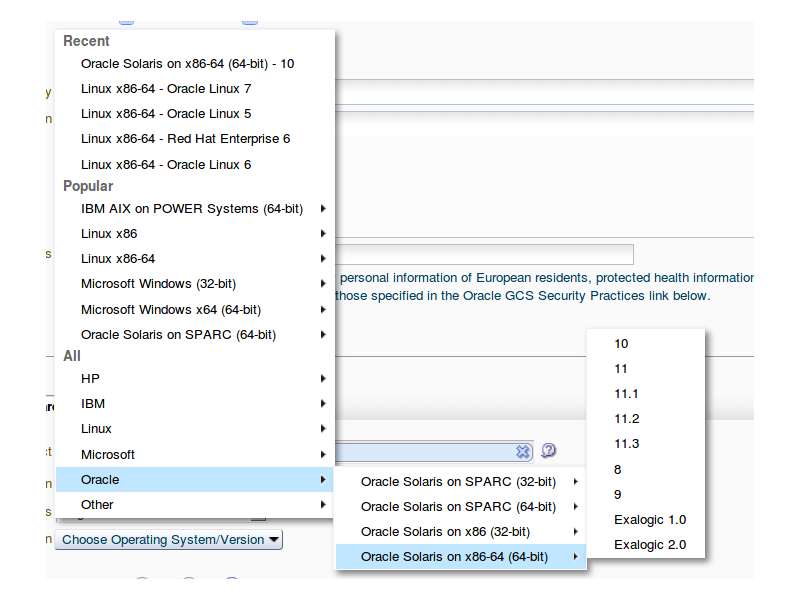The height and width of the screenshot is (600, 800).
Task: Choose Exalogic 2.0 version
Action: (646, 545)
